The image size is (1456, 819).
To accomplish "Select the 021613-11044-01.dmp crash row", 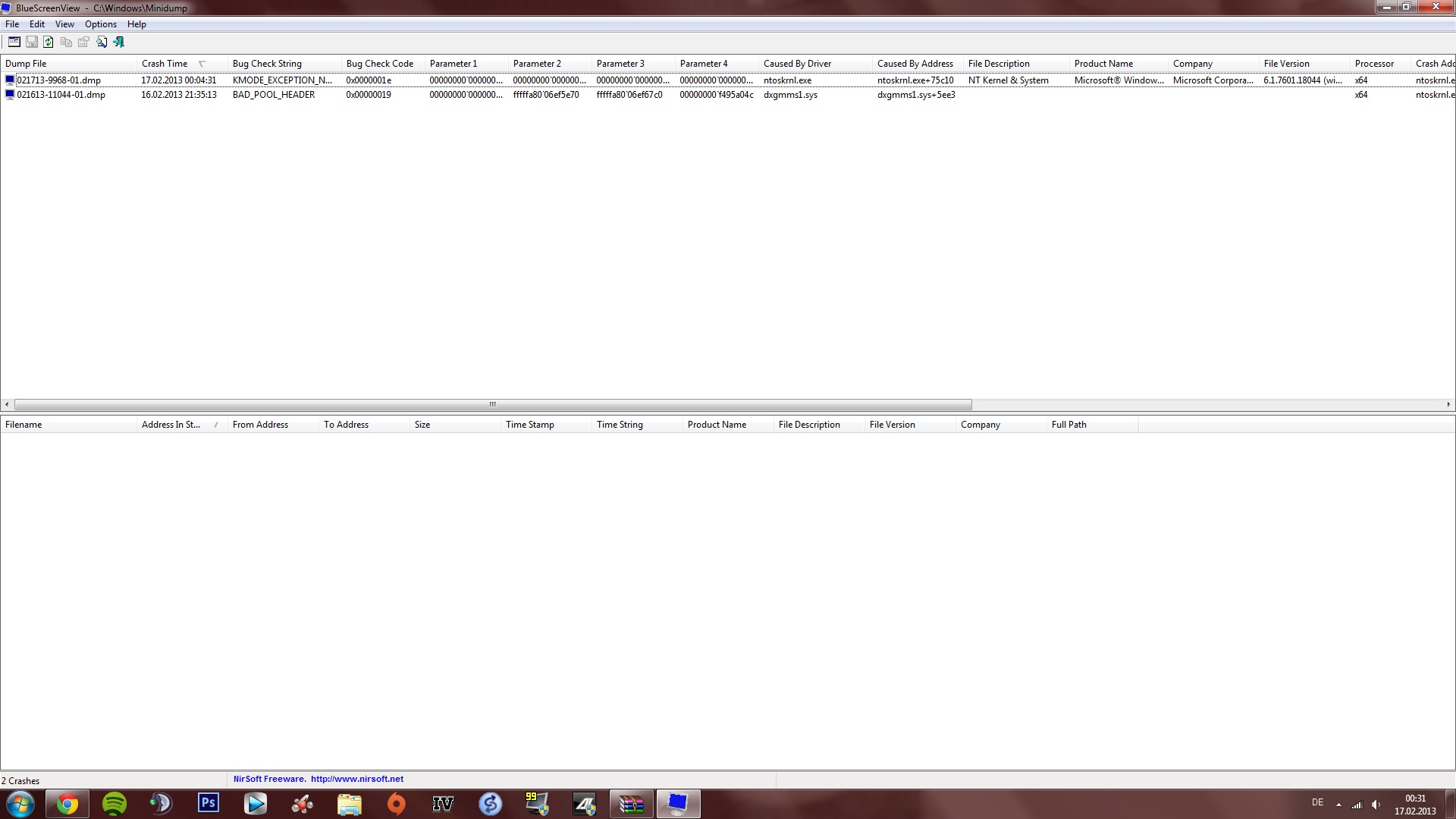I will pos(61,95).
